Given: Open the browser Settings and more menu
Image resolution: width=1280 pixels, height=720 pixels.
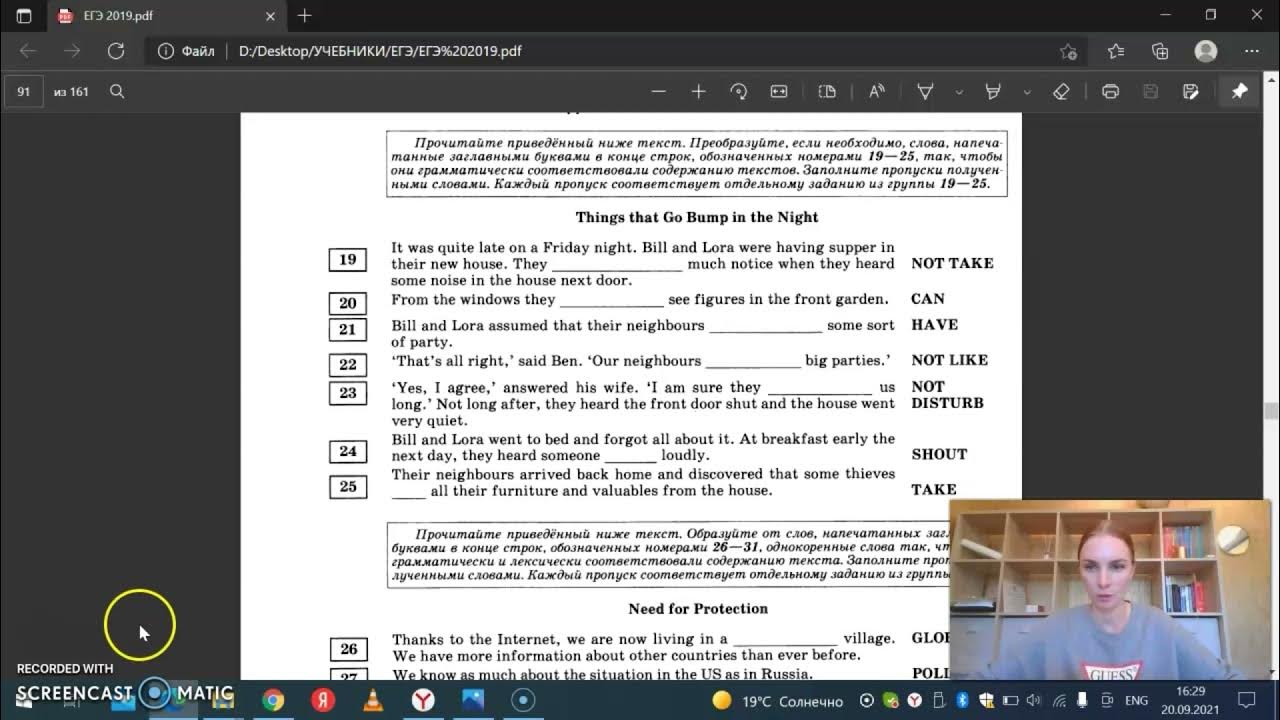Looking at the screenshot, I should click(x=1251, y=51).
